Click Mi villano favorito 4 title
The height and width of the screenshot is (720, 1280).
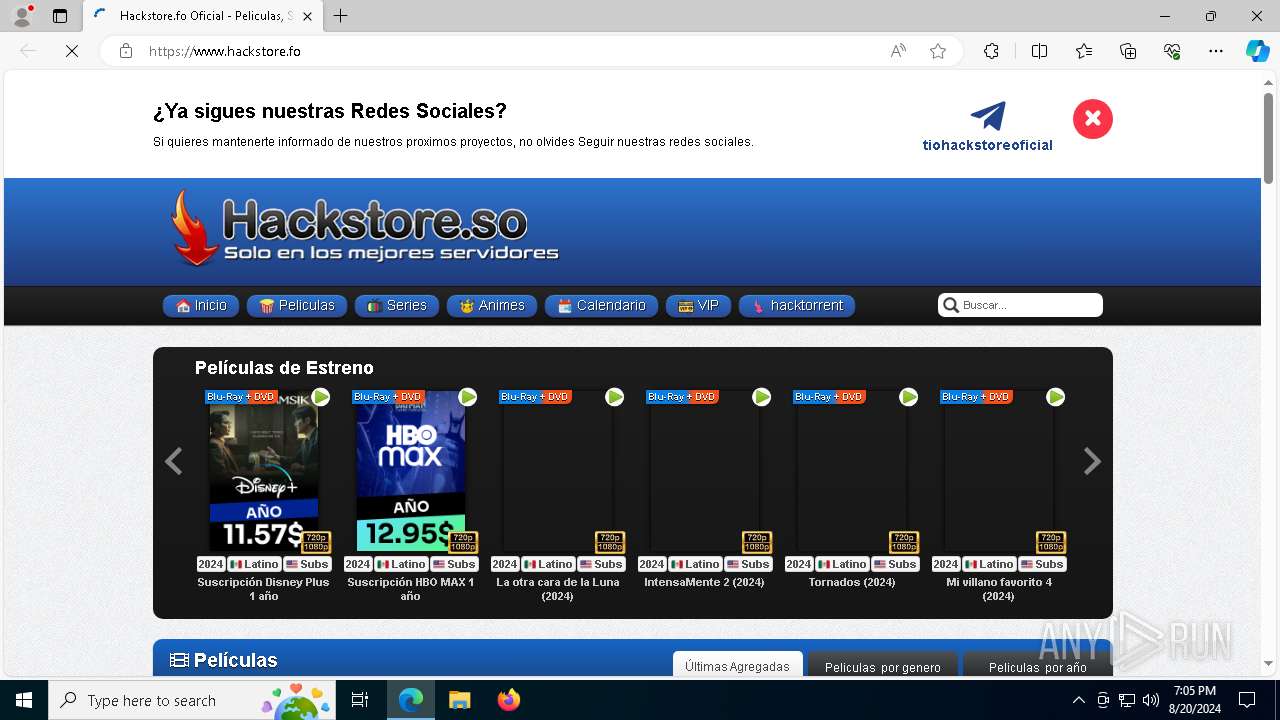998,589
